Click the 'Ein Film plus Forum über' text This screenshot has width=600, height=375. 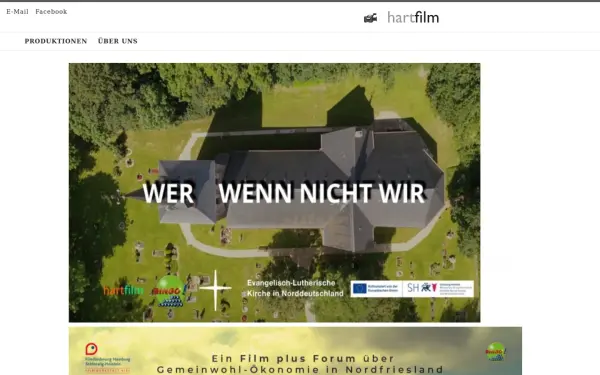pyautogui.click(x=303, y=359)
